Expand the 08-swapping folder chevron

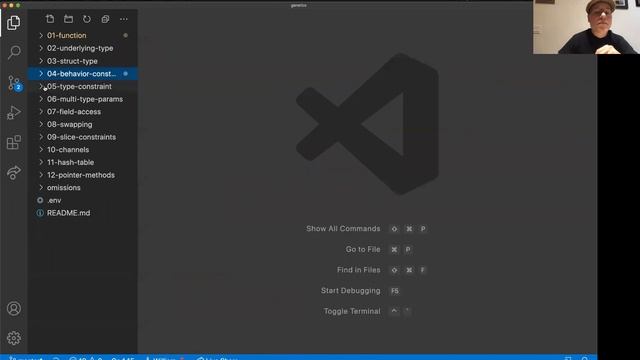coord(41,124)
